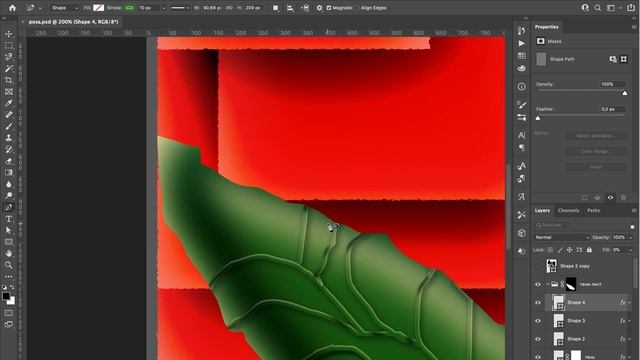Toggle mask enable eye in Properties
This screenshot has width=640, height=360.
(x=610, y=198)
